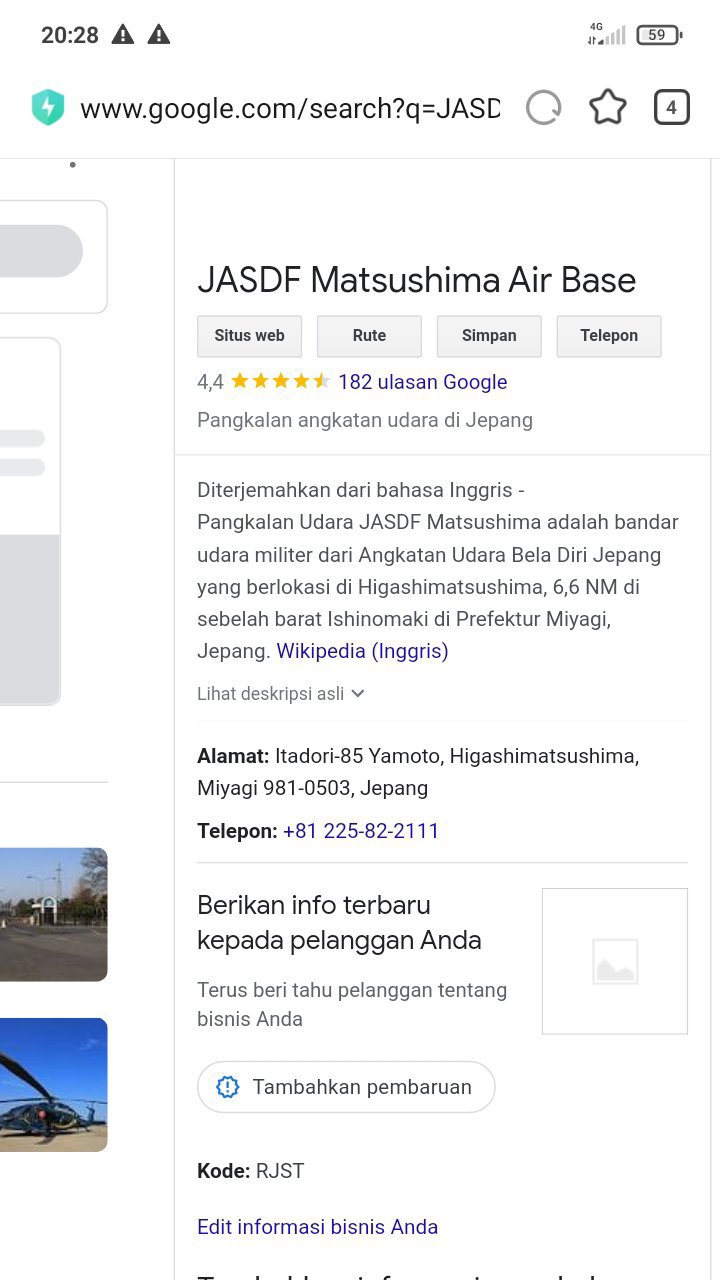
Task: Open the Situs web button
Action: pyautogui.click(x=249, y=336)
